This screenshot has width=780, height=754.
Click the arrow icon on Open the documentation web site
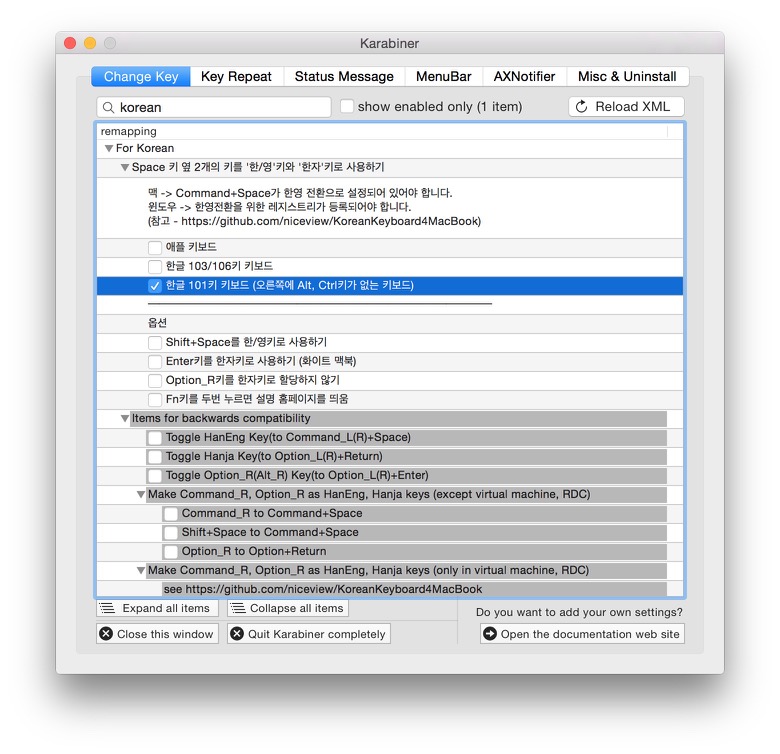[490, 634]
